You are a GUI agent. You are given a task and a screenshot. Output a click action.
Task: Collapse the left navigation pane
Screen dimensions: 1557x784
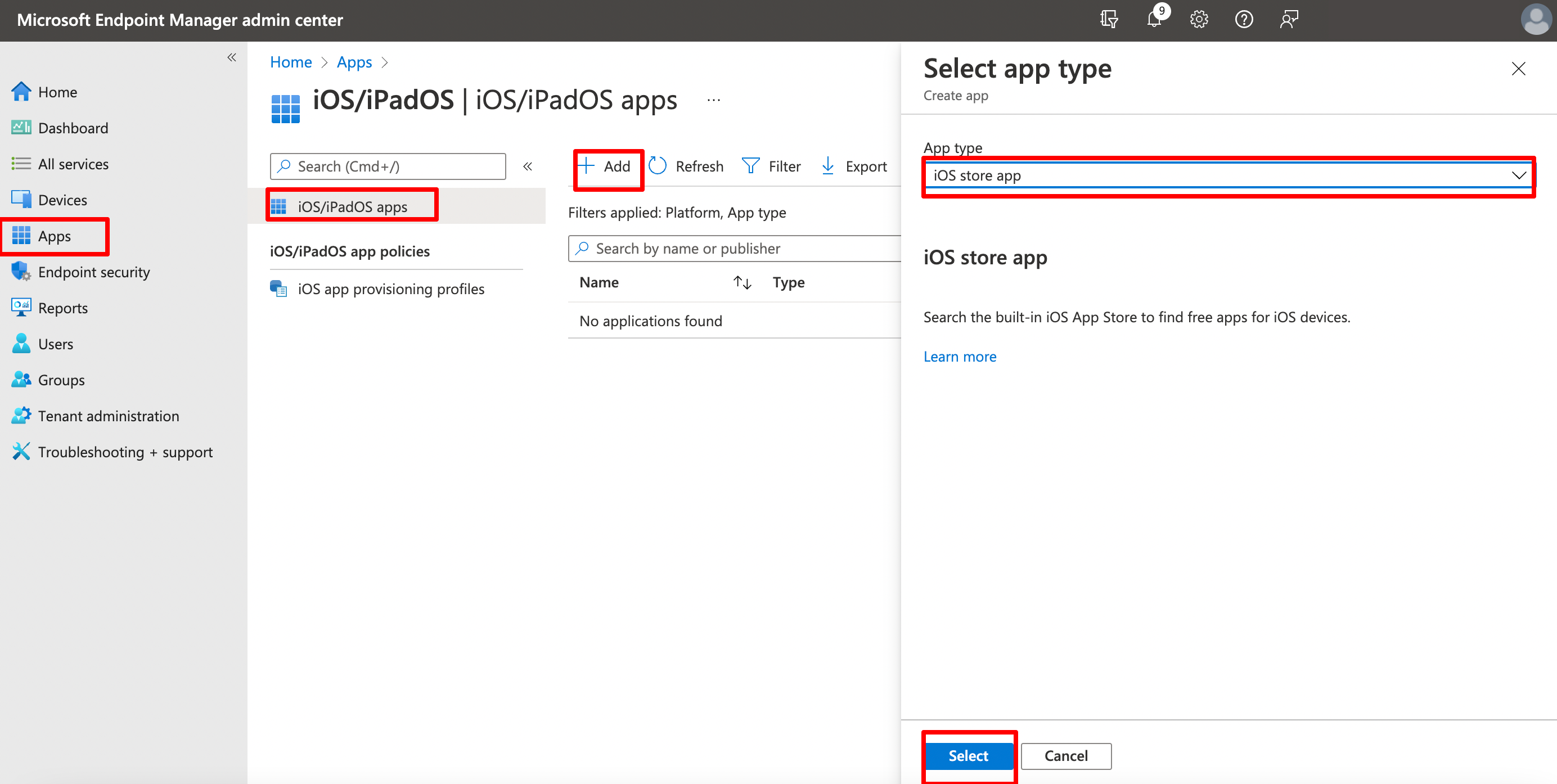tap(232, 57)
